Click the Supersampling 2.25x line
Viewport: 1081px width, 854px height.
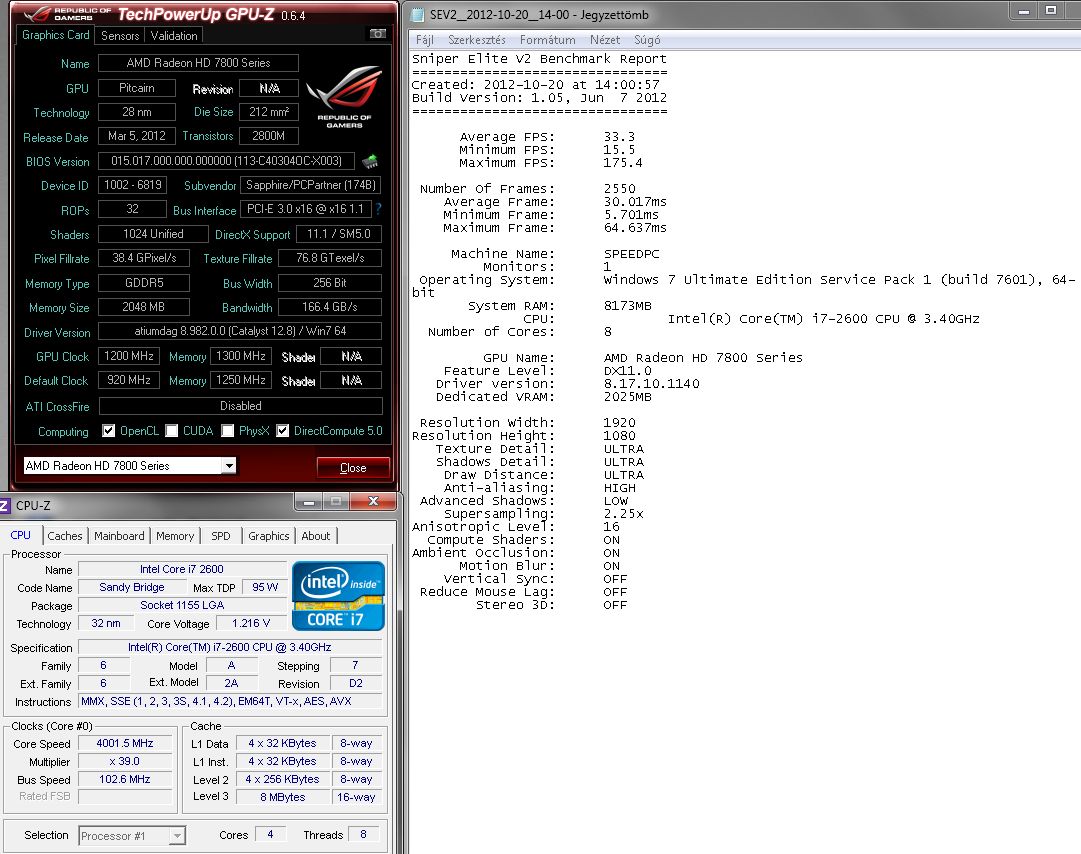point(543,514)
